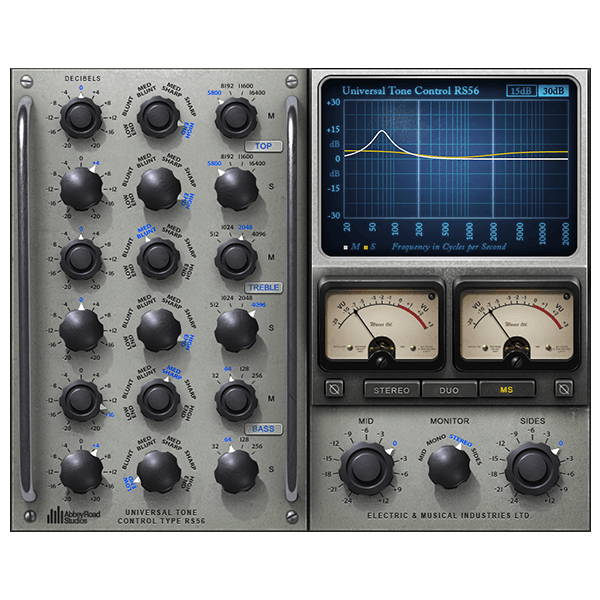Click the right VU meter
Screen dimensions: 600x600
point(517,326)
